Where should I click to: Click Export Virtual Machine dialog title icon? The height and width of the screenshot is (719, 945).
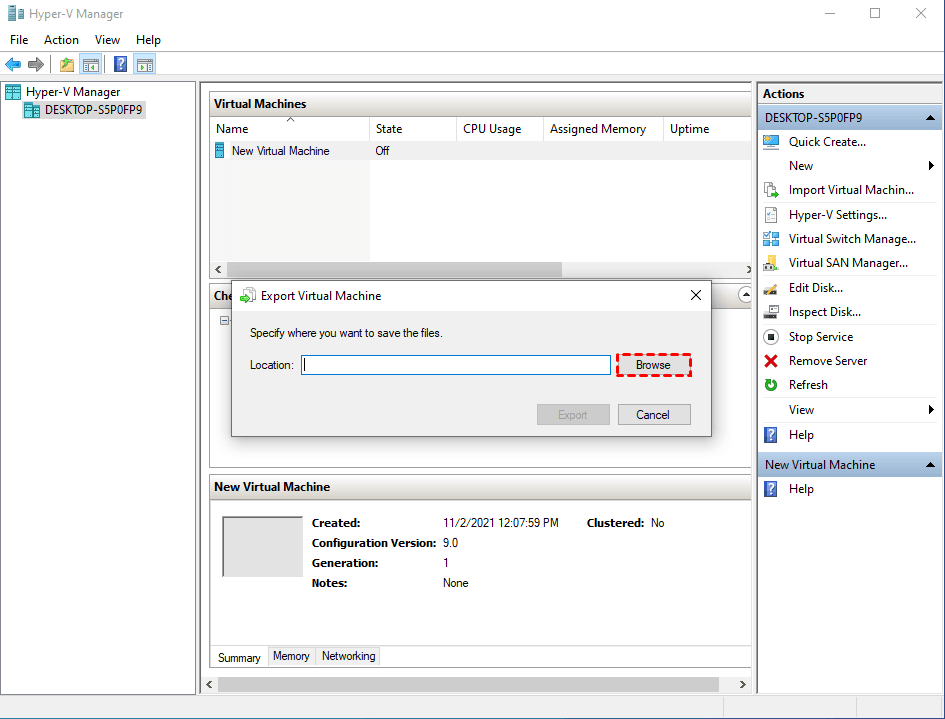[x=248, y=296]
